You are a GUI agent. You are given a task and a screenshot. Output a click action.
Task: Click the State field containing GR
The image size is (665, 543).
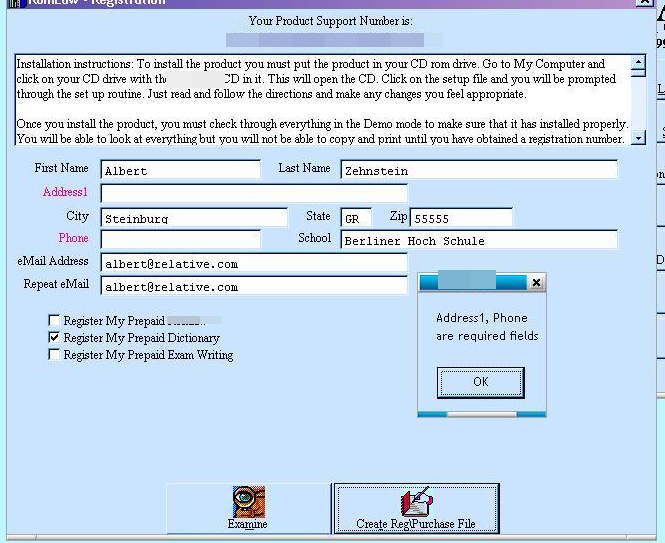(x=356, y=217)
